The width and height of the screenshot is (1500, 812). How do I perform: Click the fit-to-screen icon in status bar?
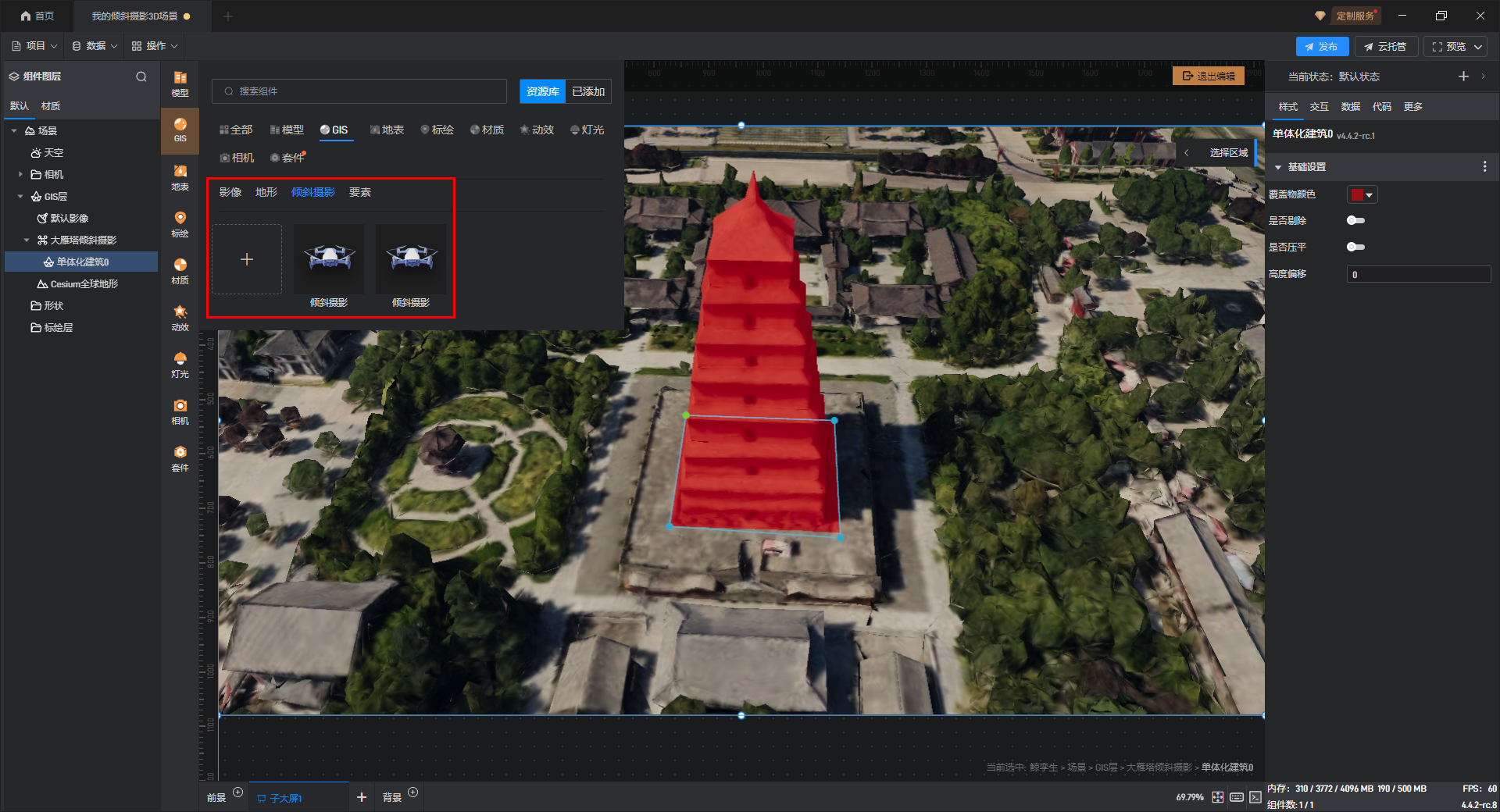(x=1218, y=797)
